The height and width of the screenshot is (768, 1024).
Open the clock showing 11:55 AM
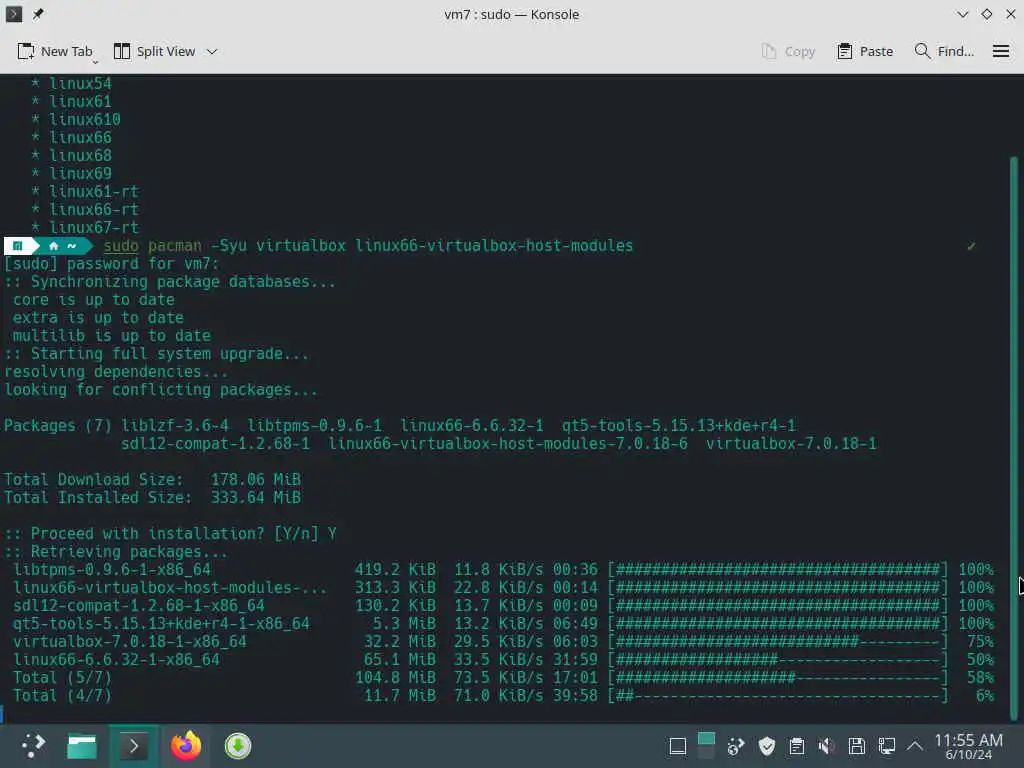(x=968, y=746)
